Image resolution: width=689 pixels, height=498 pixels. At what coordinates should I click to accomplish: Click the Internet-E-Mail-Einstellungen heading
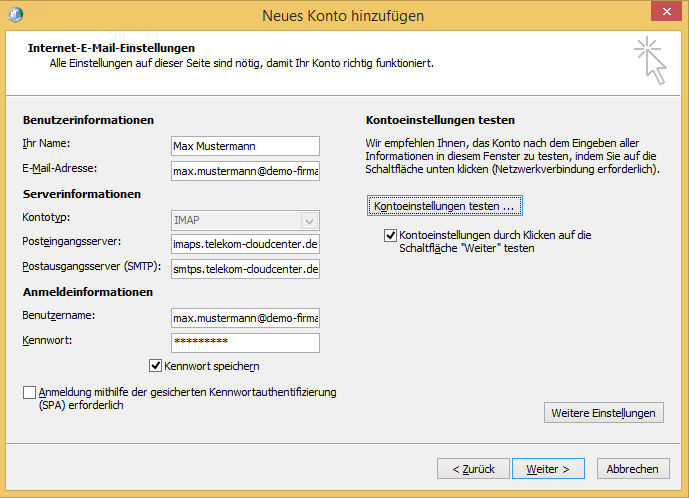coord(111,48)
